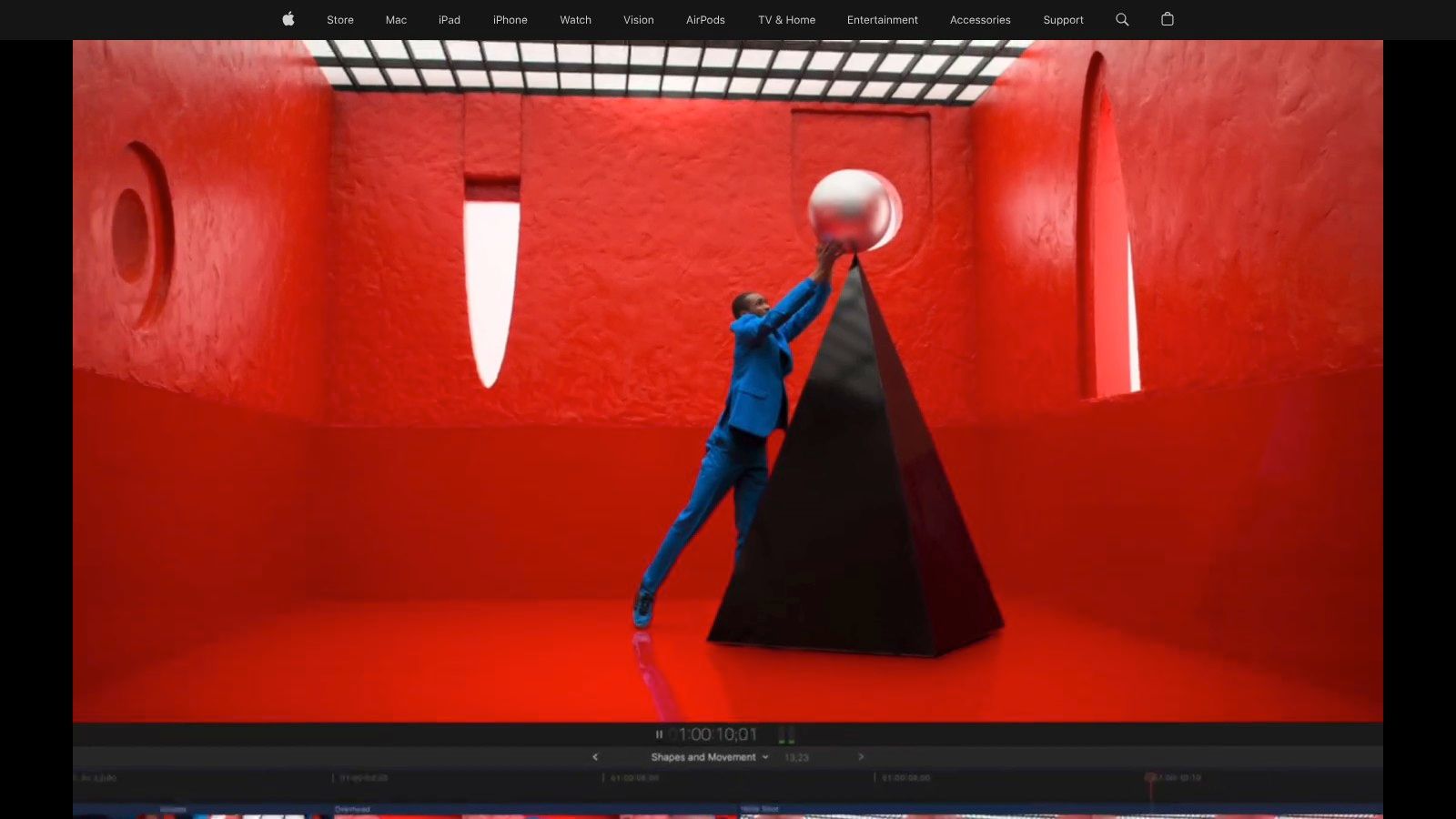This screenshot has width=1456, height=819.
Task: Open the shopping bag icon
Action: pos(1168,19)
